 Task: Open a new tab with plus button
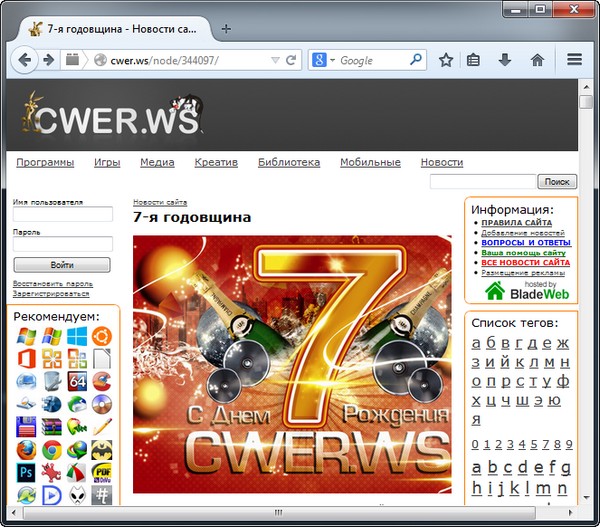coord(226,29)
